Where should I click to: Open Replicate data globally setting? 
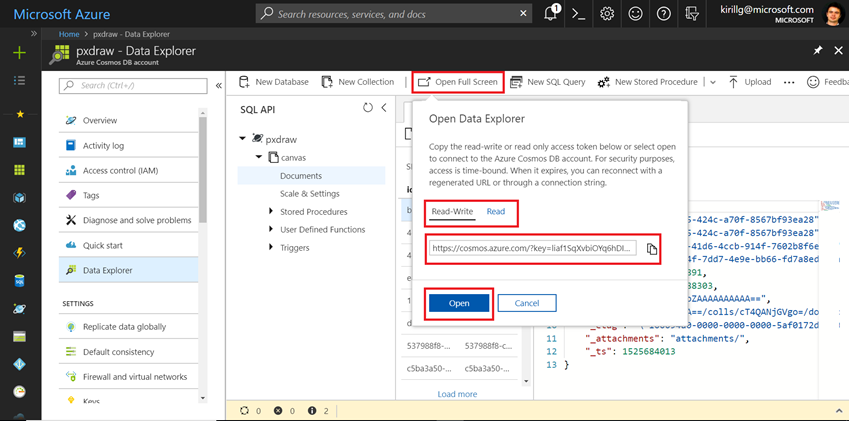coord(128,327)
